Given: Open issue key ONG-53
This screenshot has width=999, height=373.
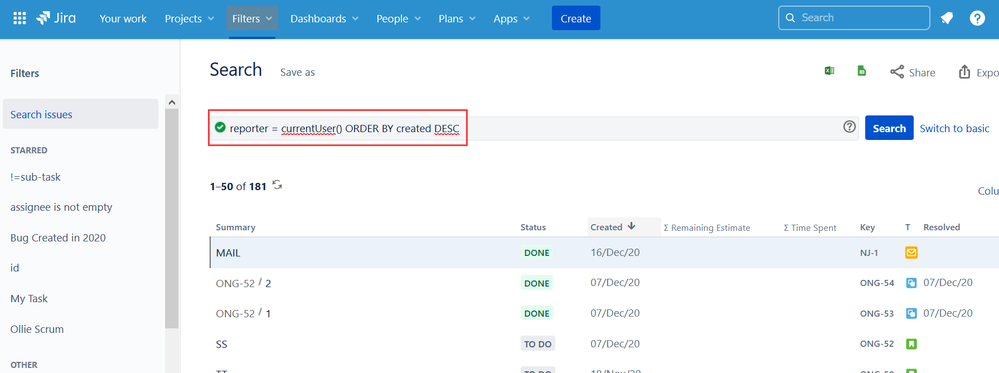Looking at the screenshot, I should (877, 314).
